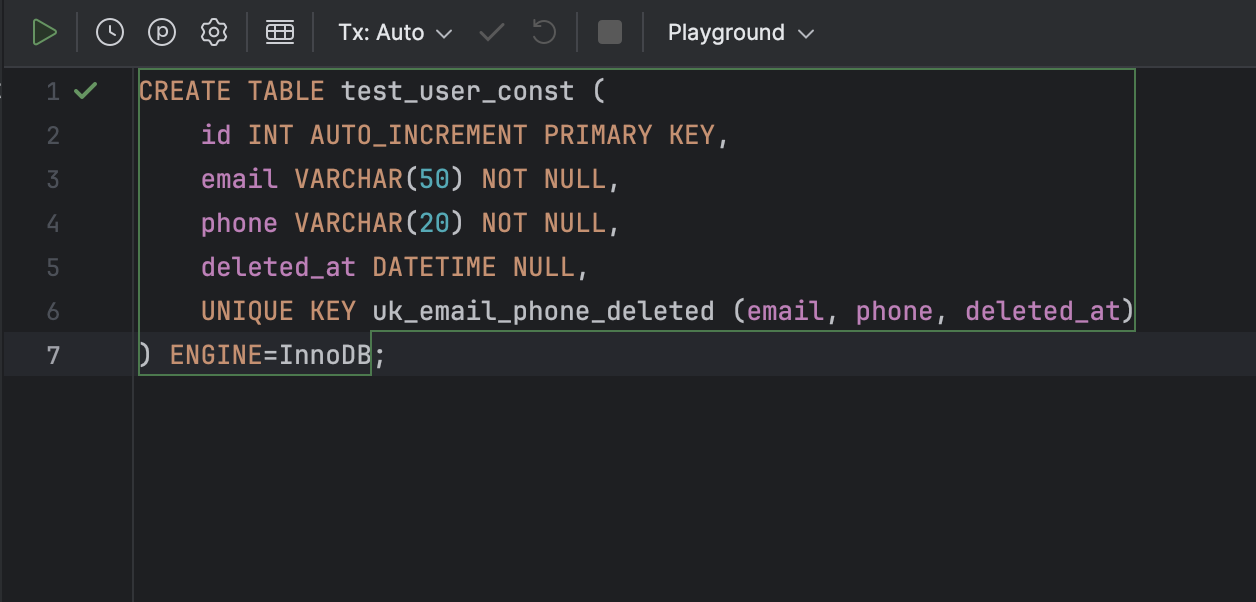
Task: Click the green success checkmark on line 1
Action: click(x=86, y=91)
